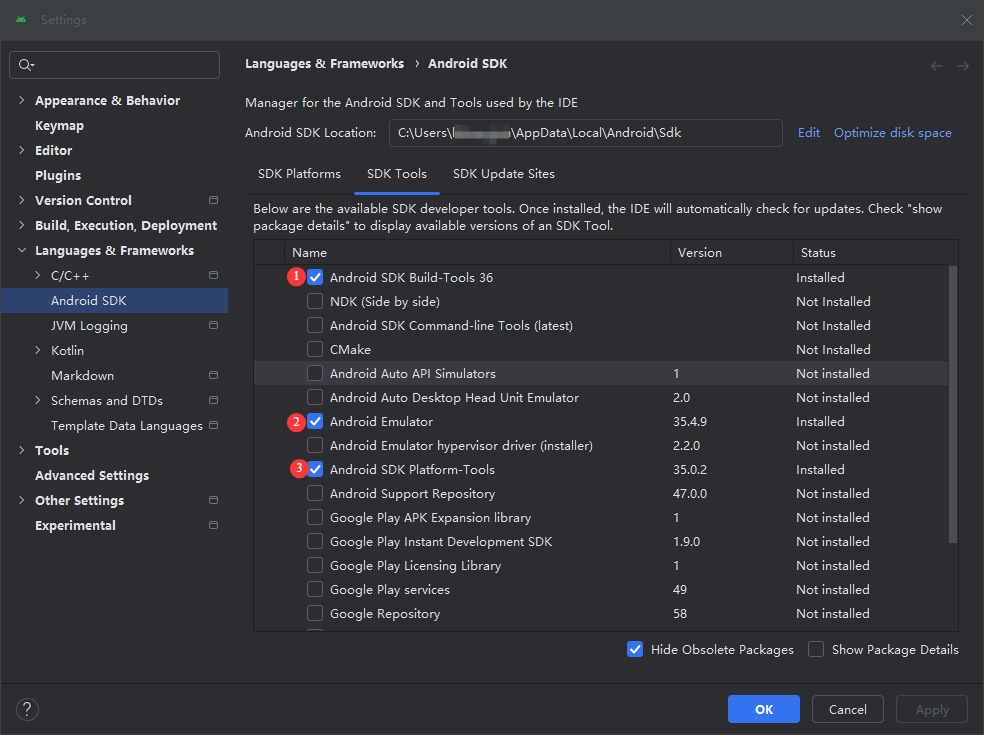Expand the Editor section
The height and width of the screenshot is (735, 984).
[21, 150]
